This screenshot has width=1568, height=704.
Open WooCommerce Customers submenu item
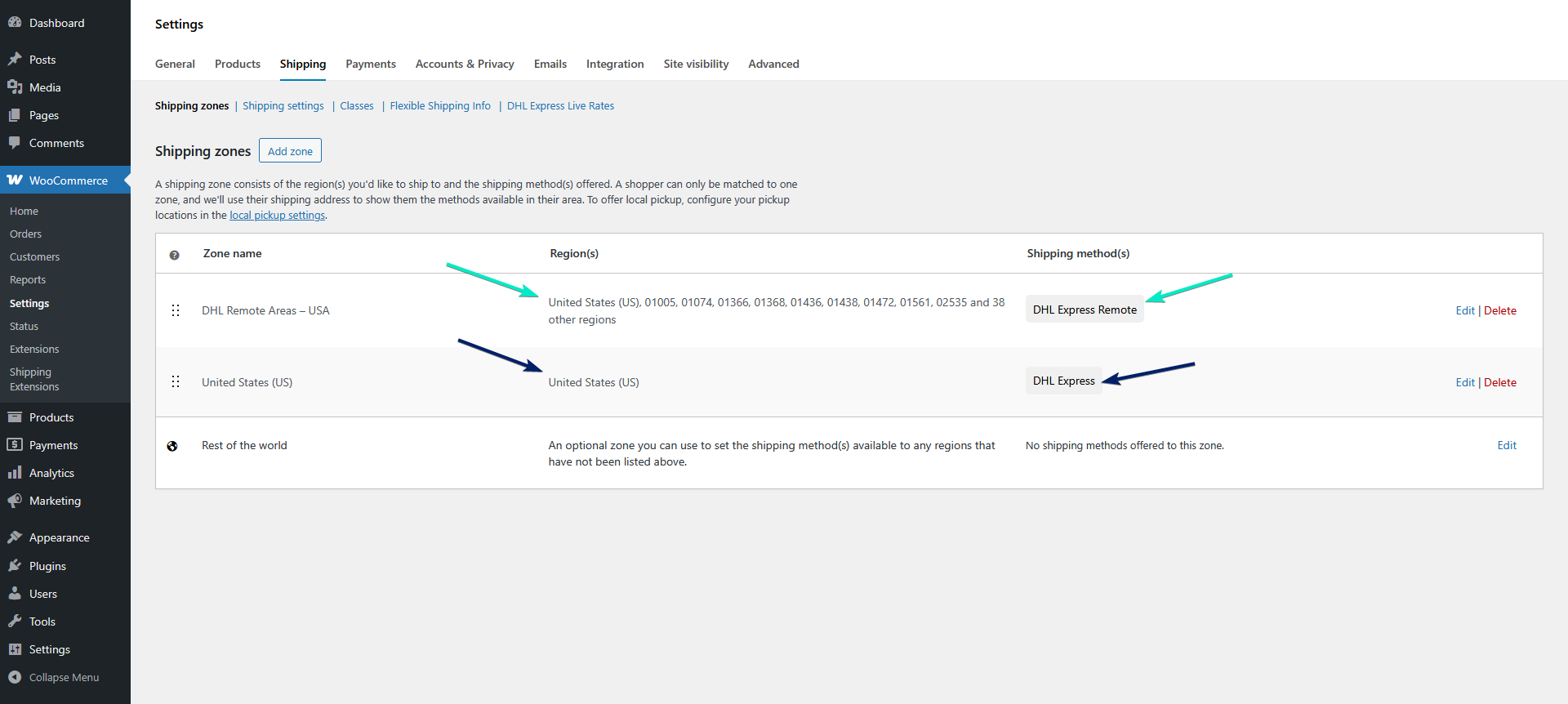click(34, 256)
